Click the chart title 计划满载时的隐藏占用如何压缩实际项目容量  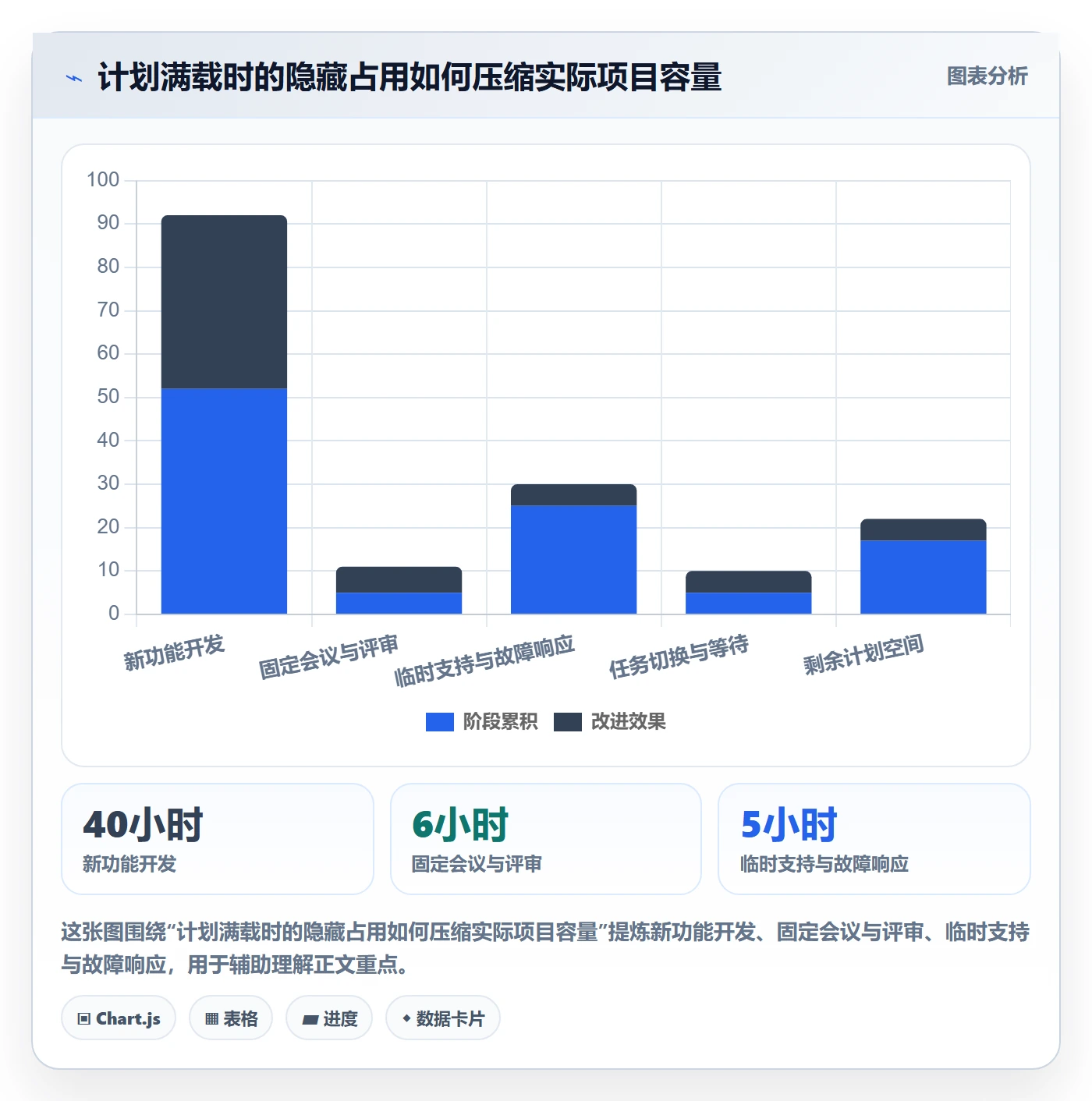click(409, 77)
